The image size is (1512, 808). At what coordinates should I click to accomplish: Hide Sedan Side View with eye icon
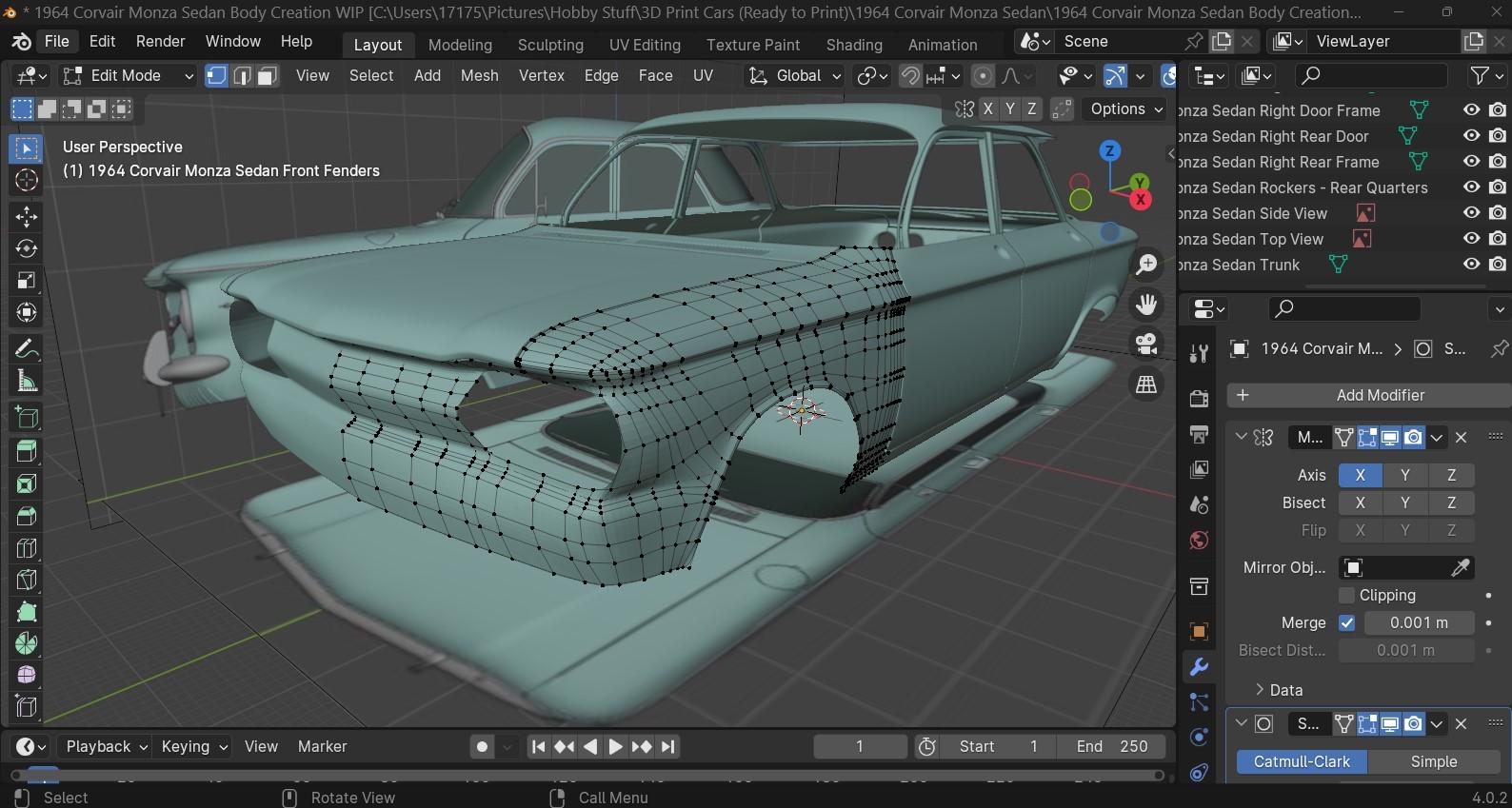point(1471,213)
